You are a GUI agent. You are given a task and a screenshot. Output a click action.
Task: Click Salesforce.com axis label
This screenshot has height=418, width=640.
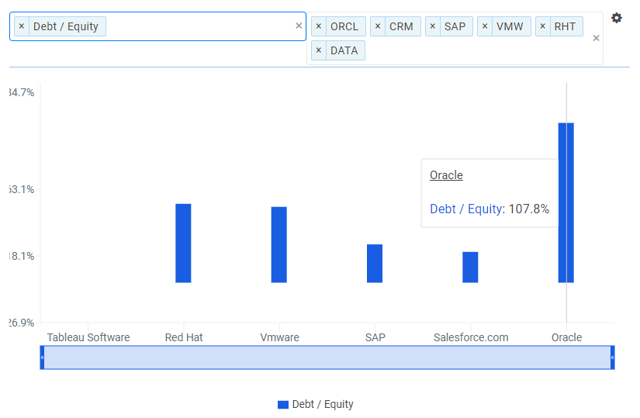[471, 337]
